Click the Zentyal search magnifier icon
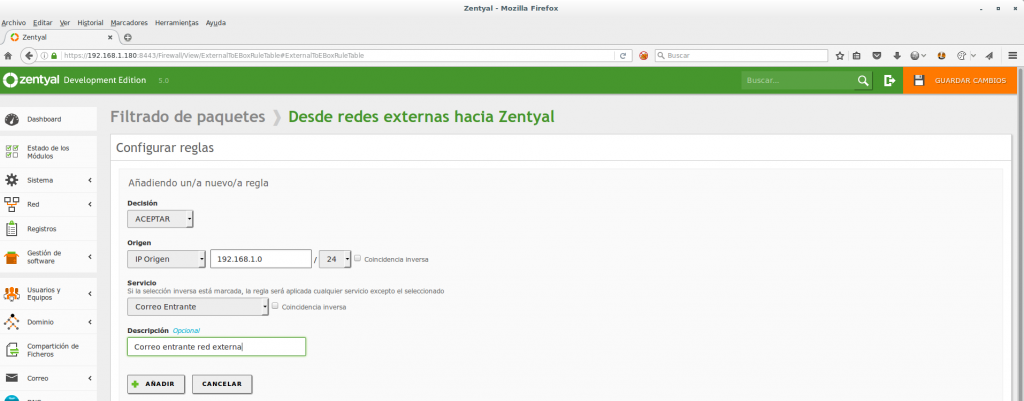Image resolution: width=1024 pixels, height=401 pixels. click(863, 80)
